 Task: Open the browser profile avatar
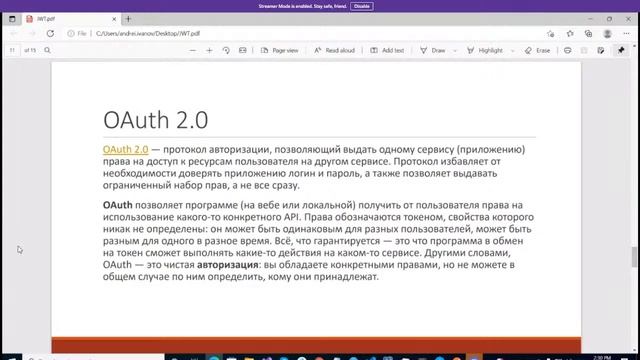click(607, 34)
